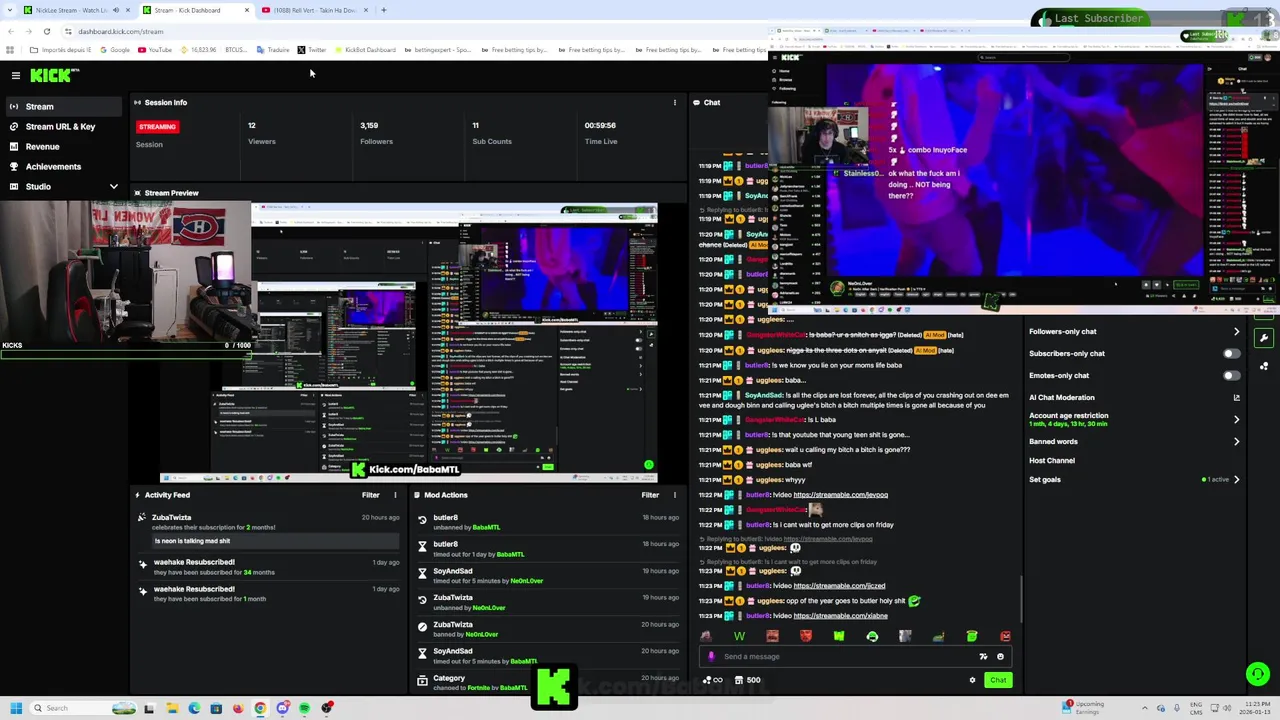Open the hamburger menu beside Kick logo
The image size is (1280, 720).
point(15,75)
